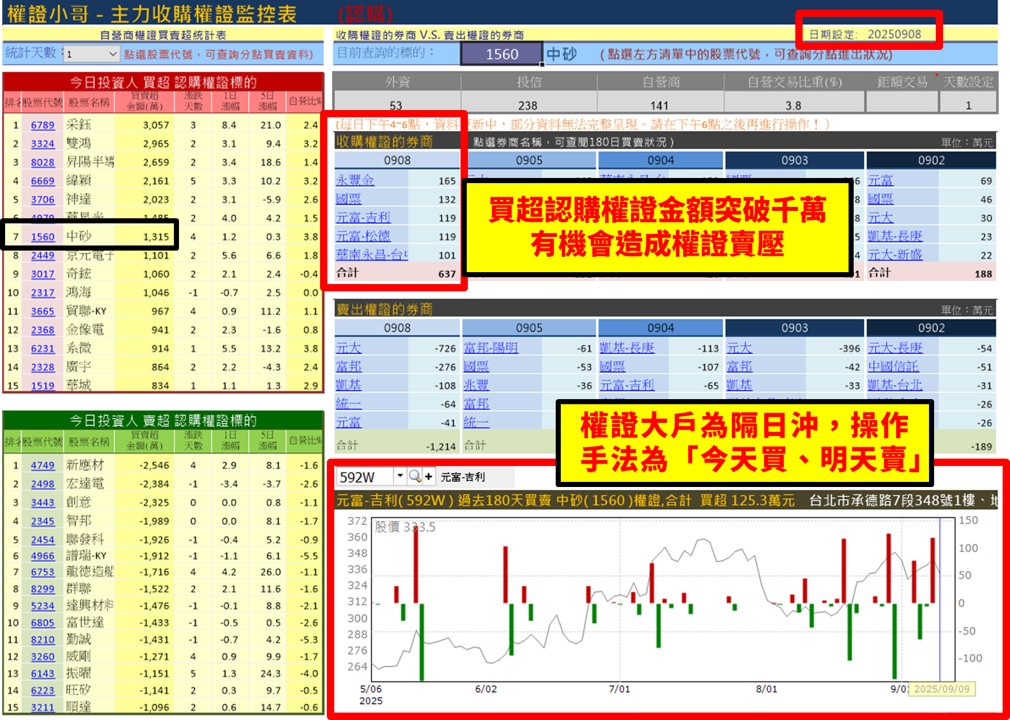Open stock code 6789 采鈺 link

click(43, 125)
